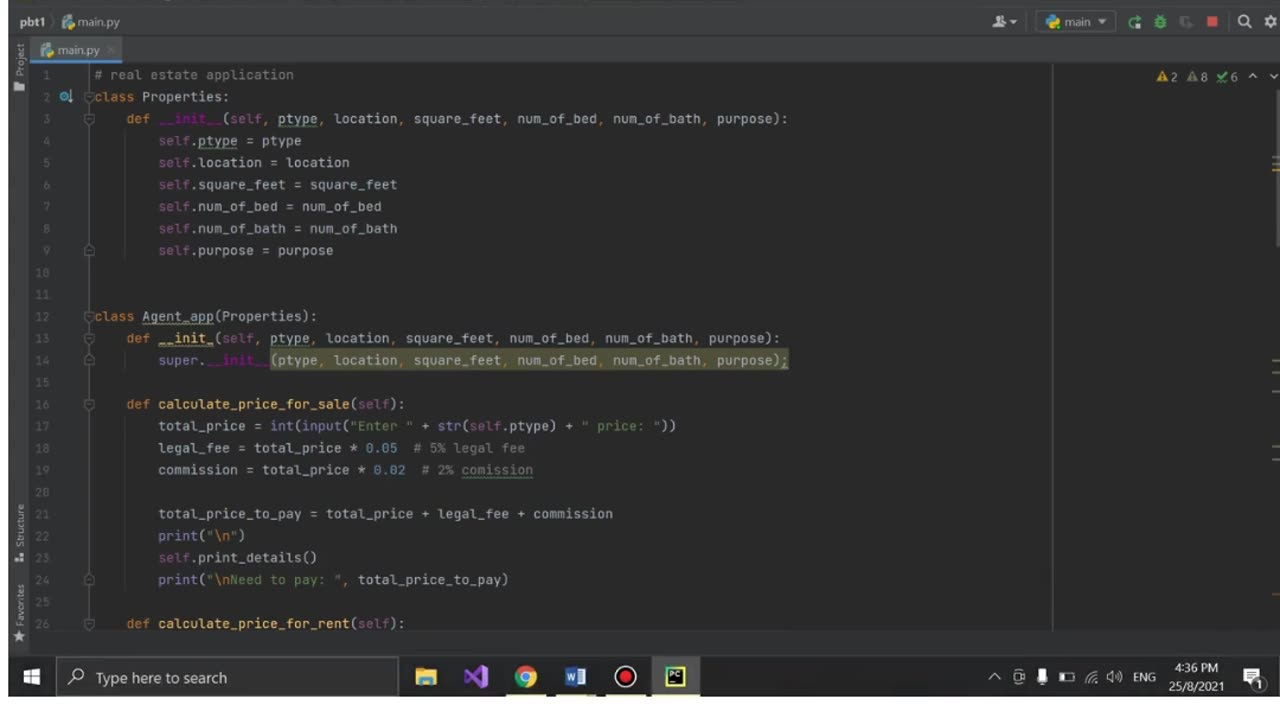Collapse class Agent_app fold on line 12
The image size is (1280, 720).
coord(89,316)
